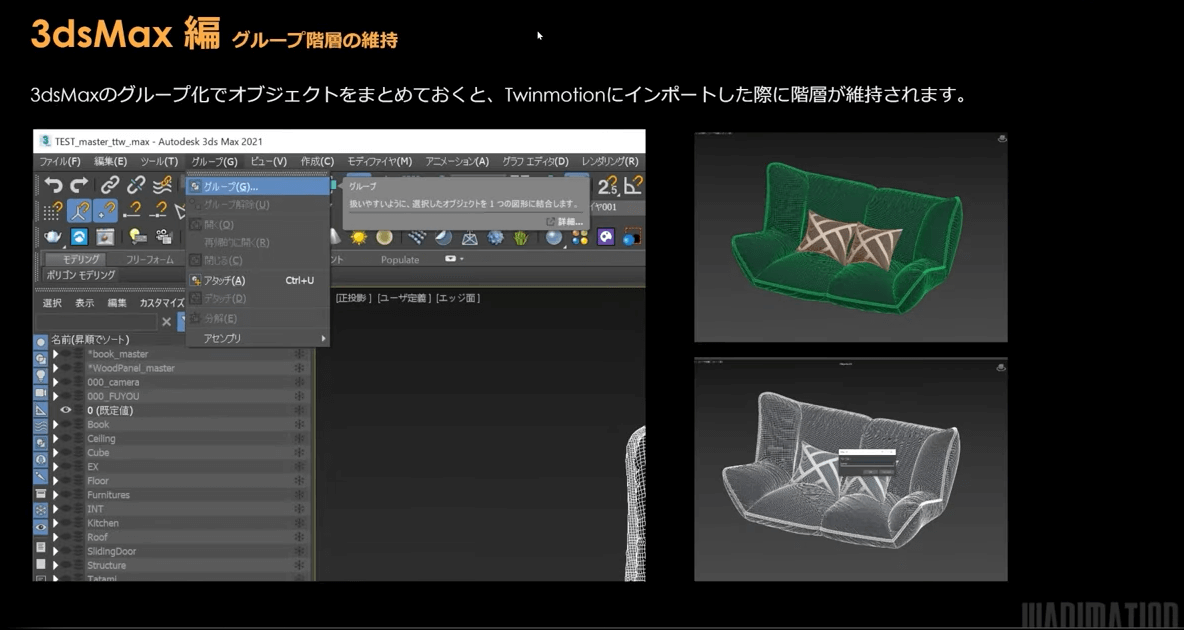
Task: Toggle freeze snowflake on Book layer row
Action: [x=299, y=425]
